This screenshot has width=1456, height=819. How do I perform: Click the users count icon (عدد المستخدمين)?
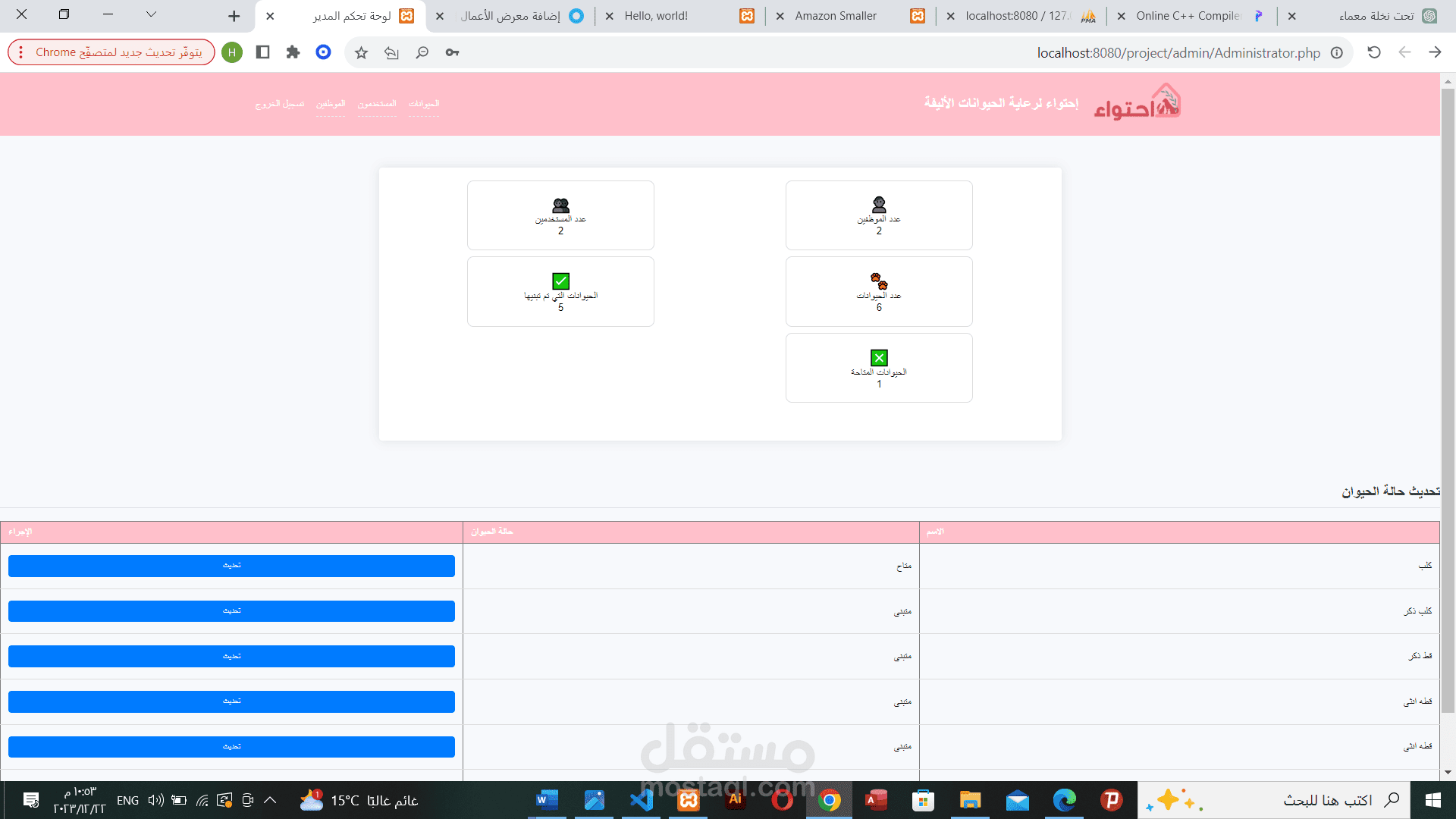(x=560, y=206)
